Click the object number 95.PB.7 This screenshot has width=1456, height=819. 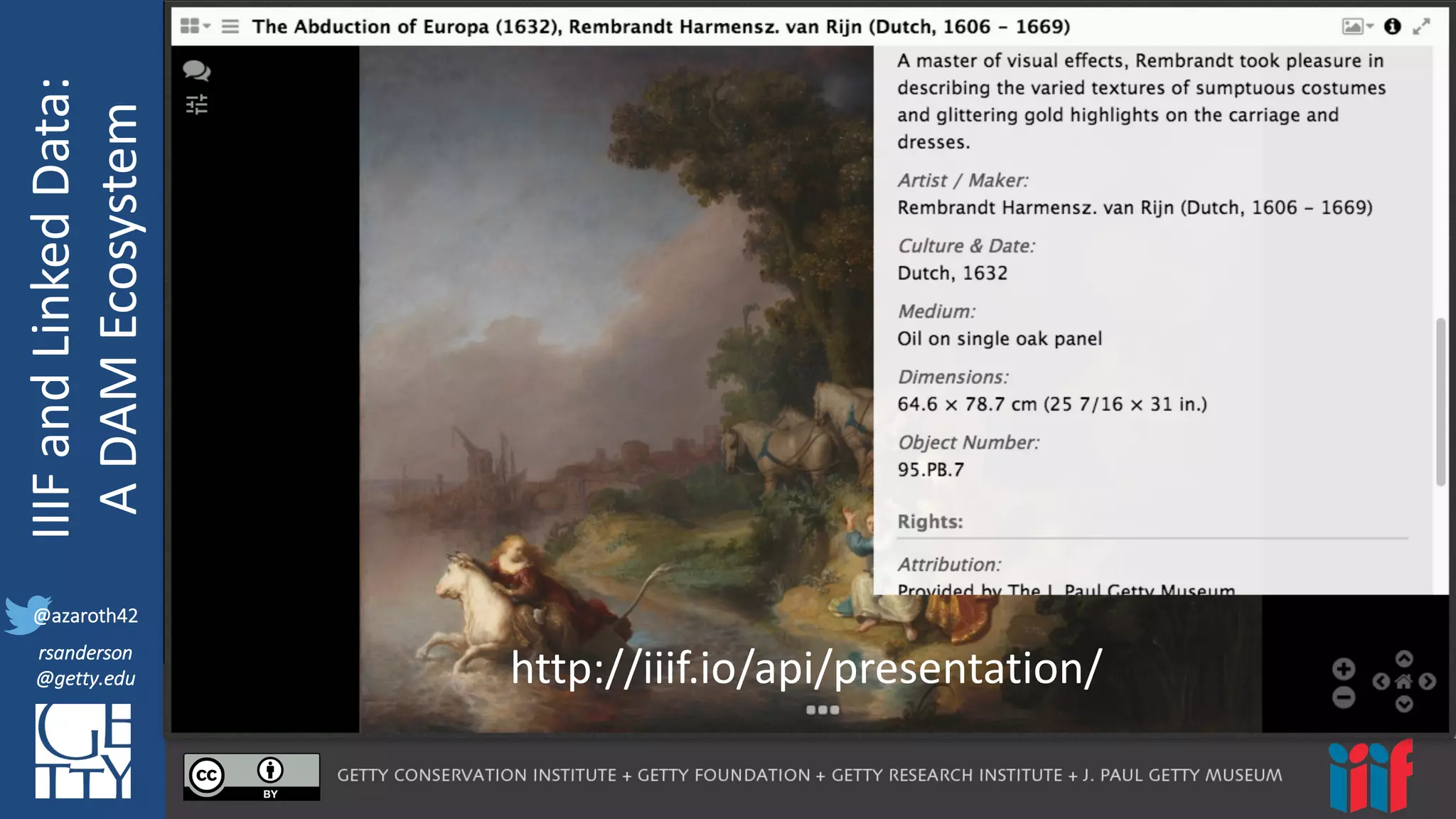coord(931,469)
